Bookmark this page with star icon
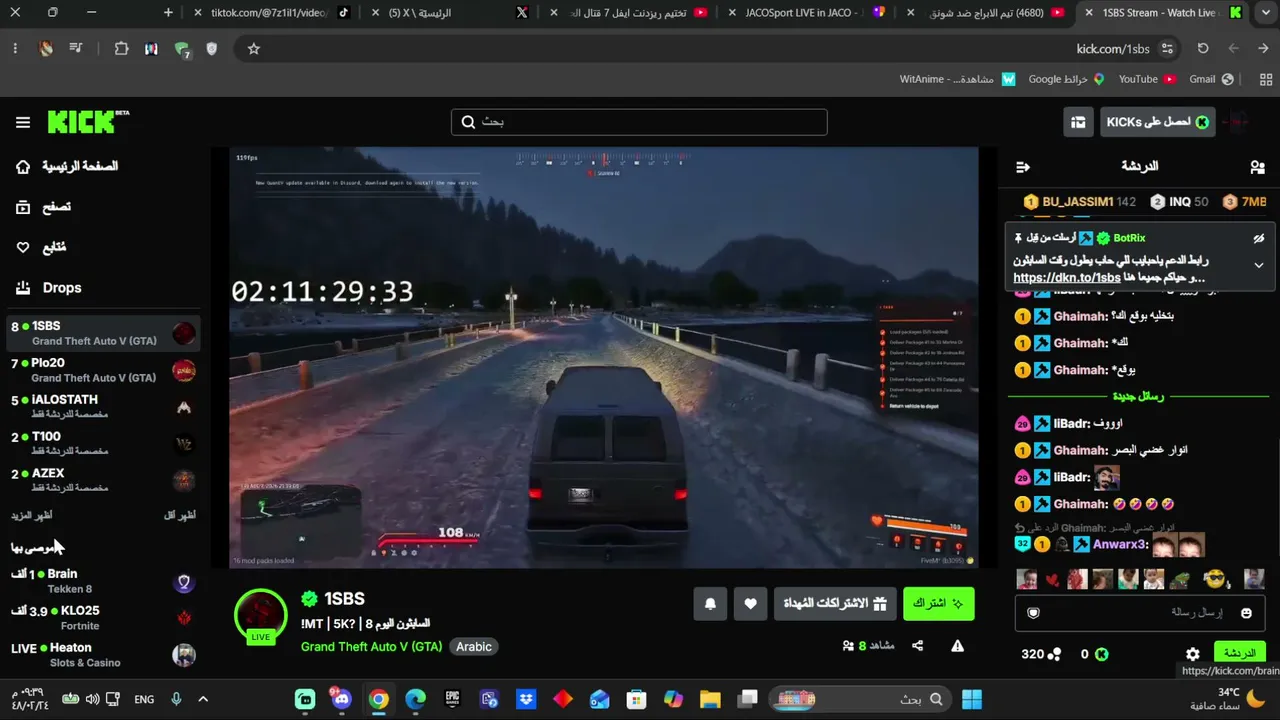This screenshot has width=1280, height=720. 254,49
